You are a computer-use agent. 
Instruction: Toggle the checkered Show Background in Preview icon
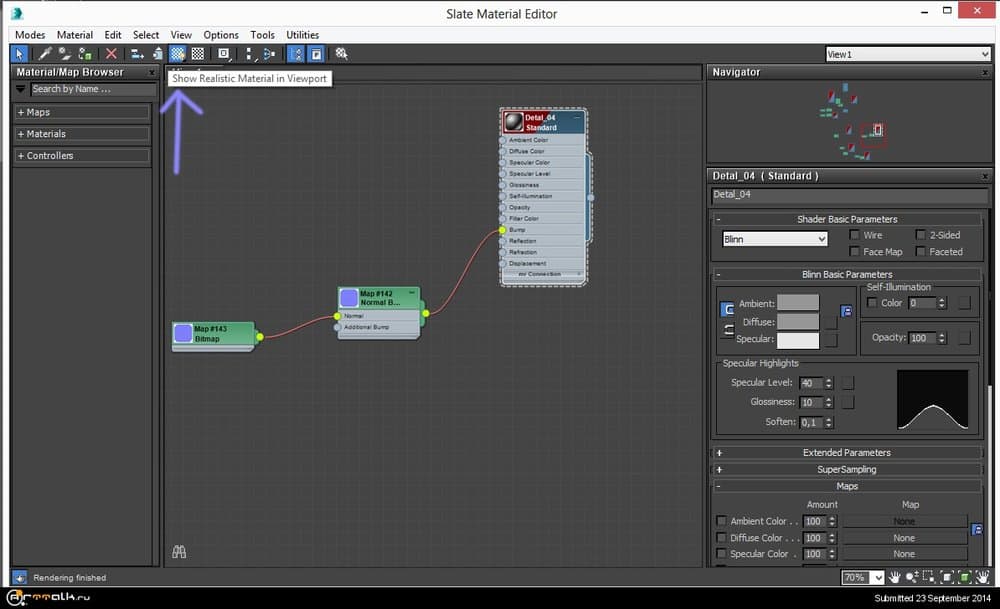point(198,54)
